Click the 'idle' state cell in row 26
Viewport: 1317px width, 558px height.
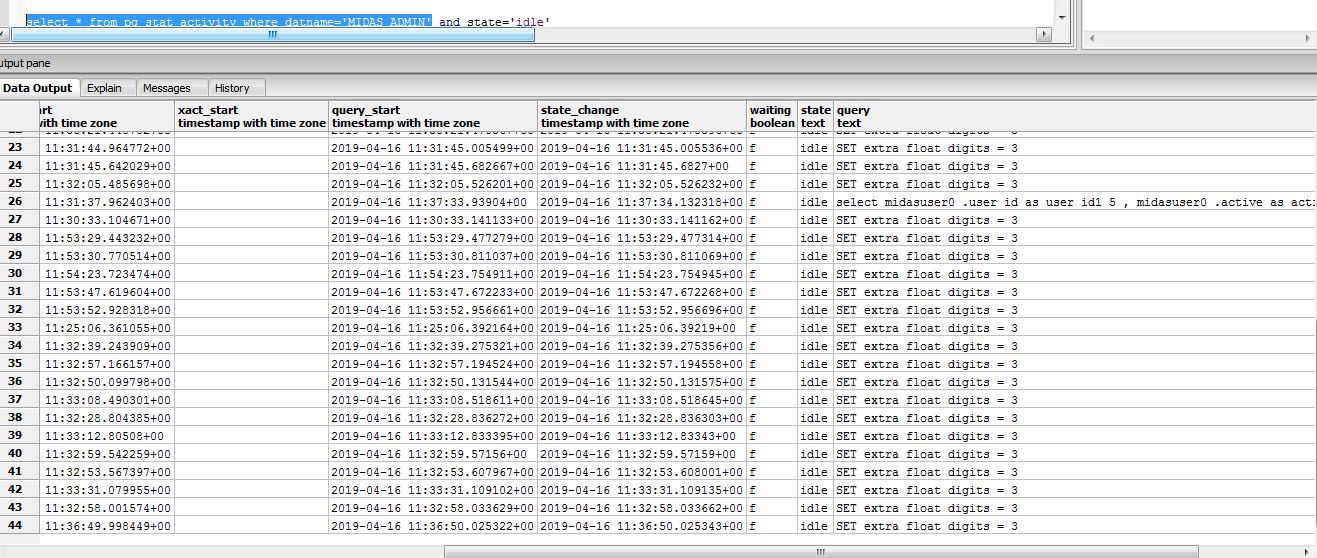coord(815,201)
